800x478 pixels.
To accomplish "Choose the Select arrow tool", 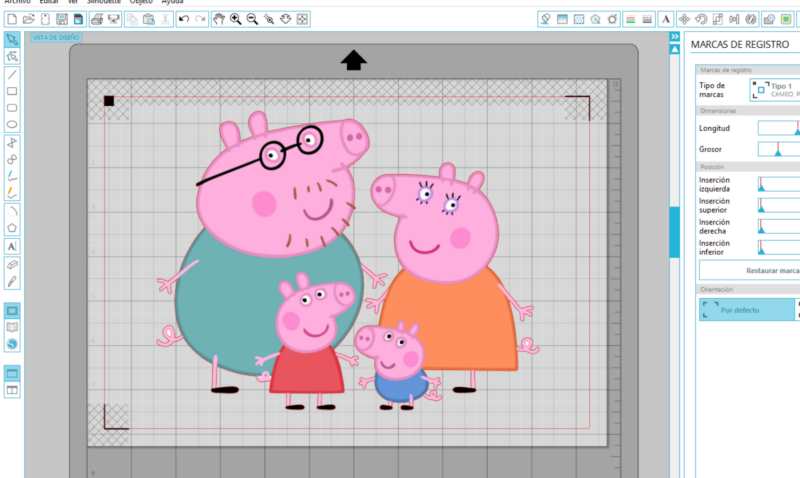I will click(12, 39).
